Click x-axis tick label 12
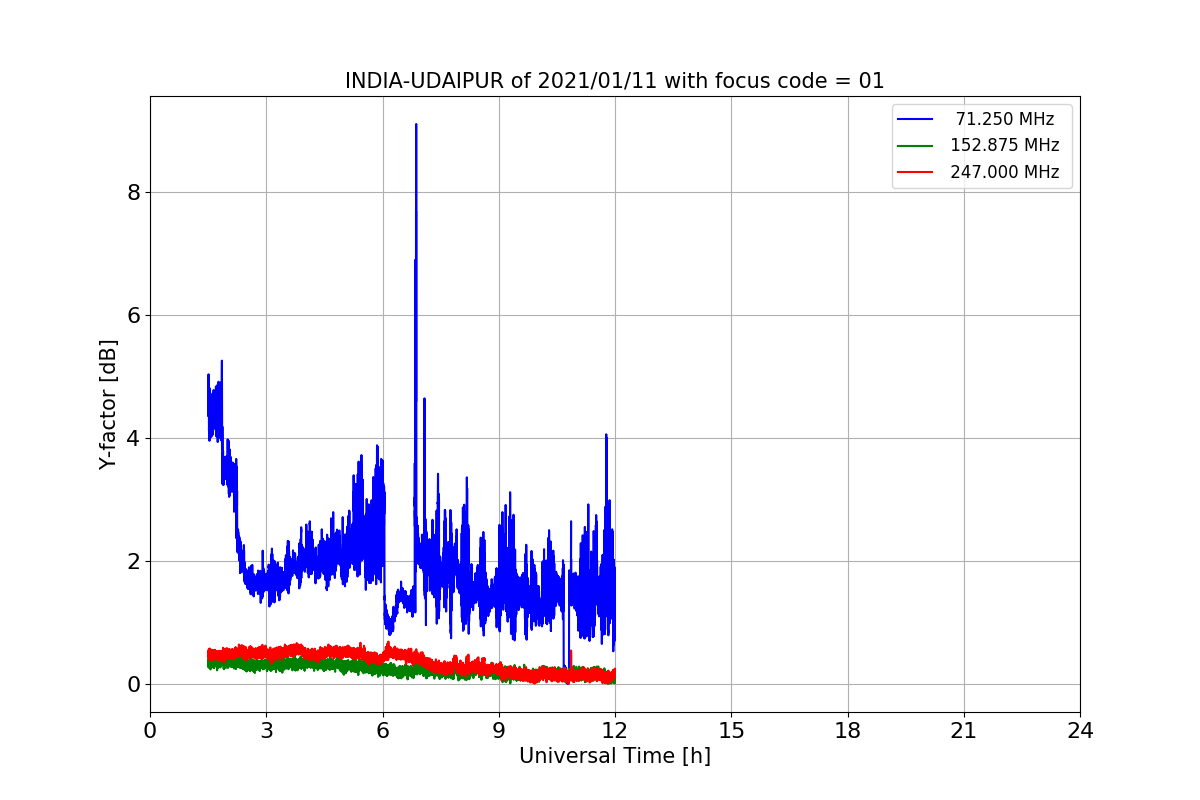Viewport: 1200px width, 800px height. pos(615,731)
